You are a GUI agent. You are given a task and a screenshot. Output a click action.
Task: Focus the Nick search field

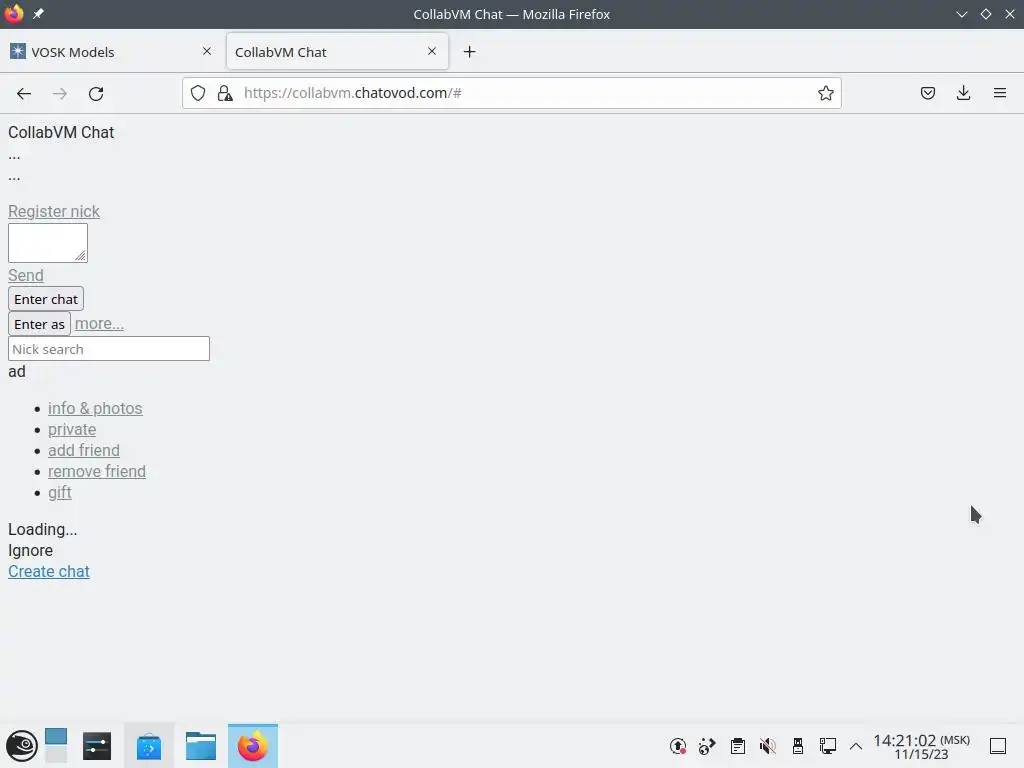pos(109,349)
